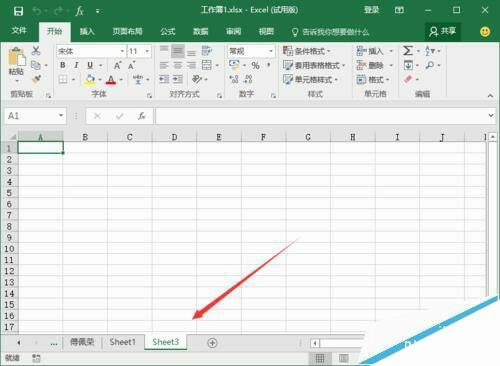The image size is (500, 366).
Task: Toggle Bold formatting
Action: pos(63,65)
